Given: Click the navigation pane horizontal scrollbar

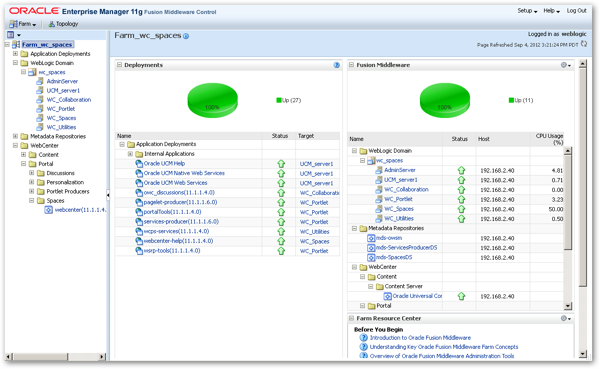Looking at the screenshot, I should coord(56,356).
